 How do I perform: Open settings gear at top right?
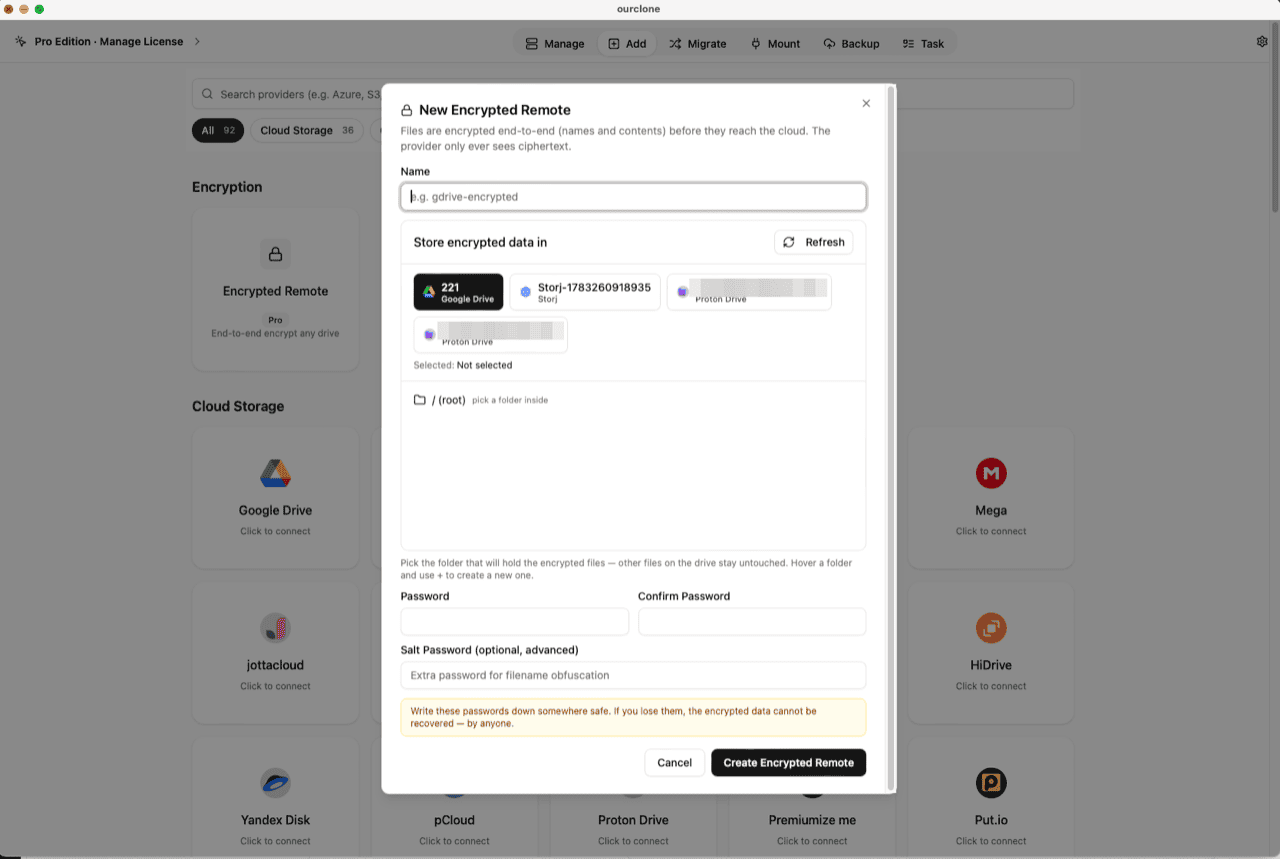tap(1261, 42)
